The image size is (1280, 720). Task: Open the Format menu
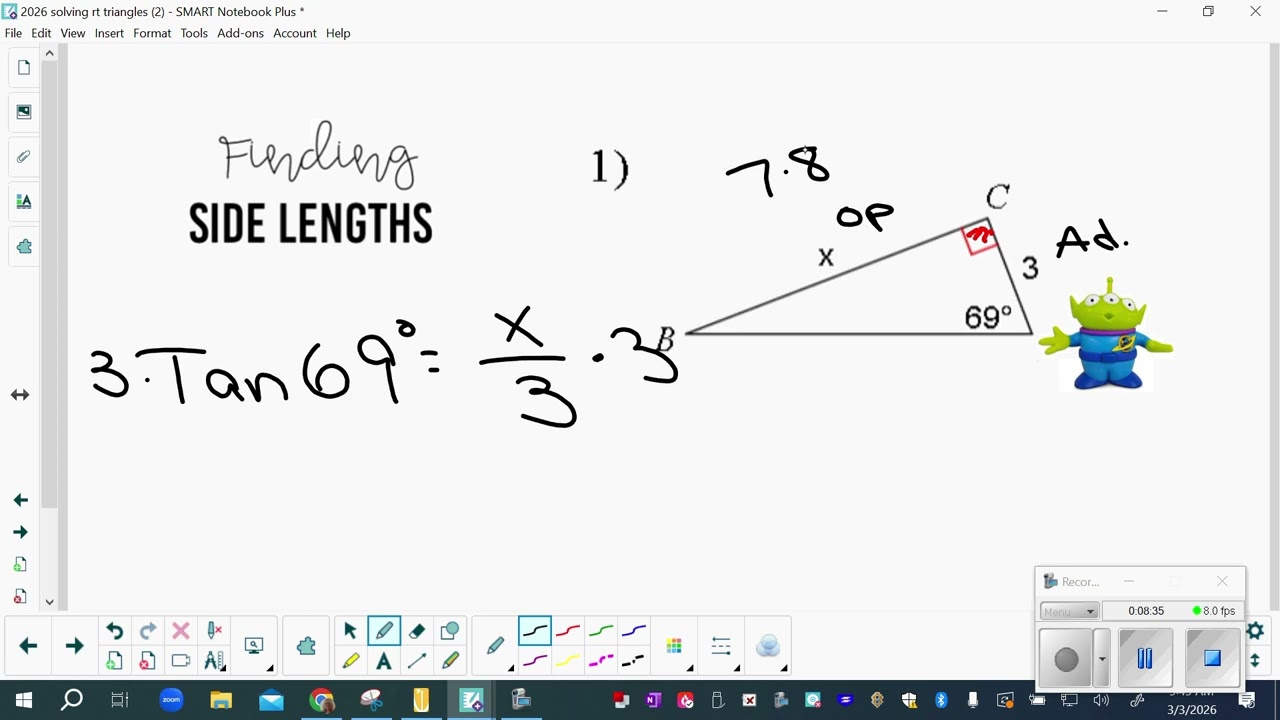[x=152, y=33]
